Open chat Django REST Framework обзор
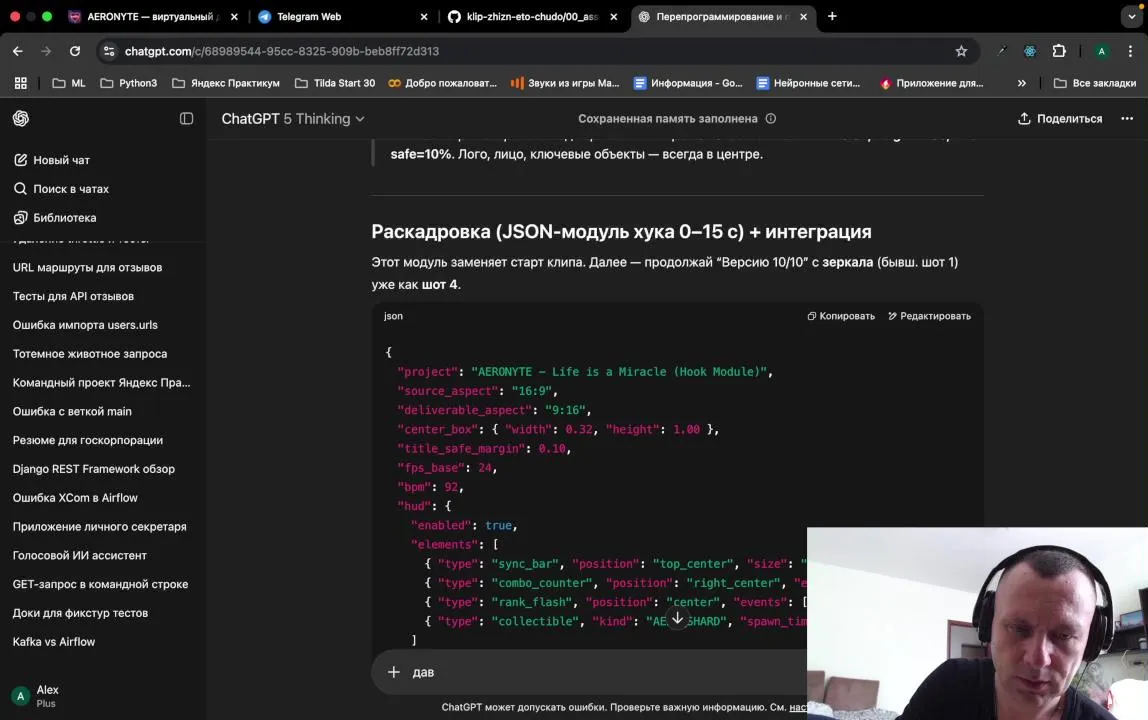Viewport: 1148px width, 720px height. pos(94,469)
